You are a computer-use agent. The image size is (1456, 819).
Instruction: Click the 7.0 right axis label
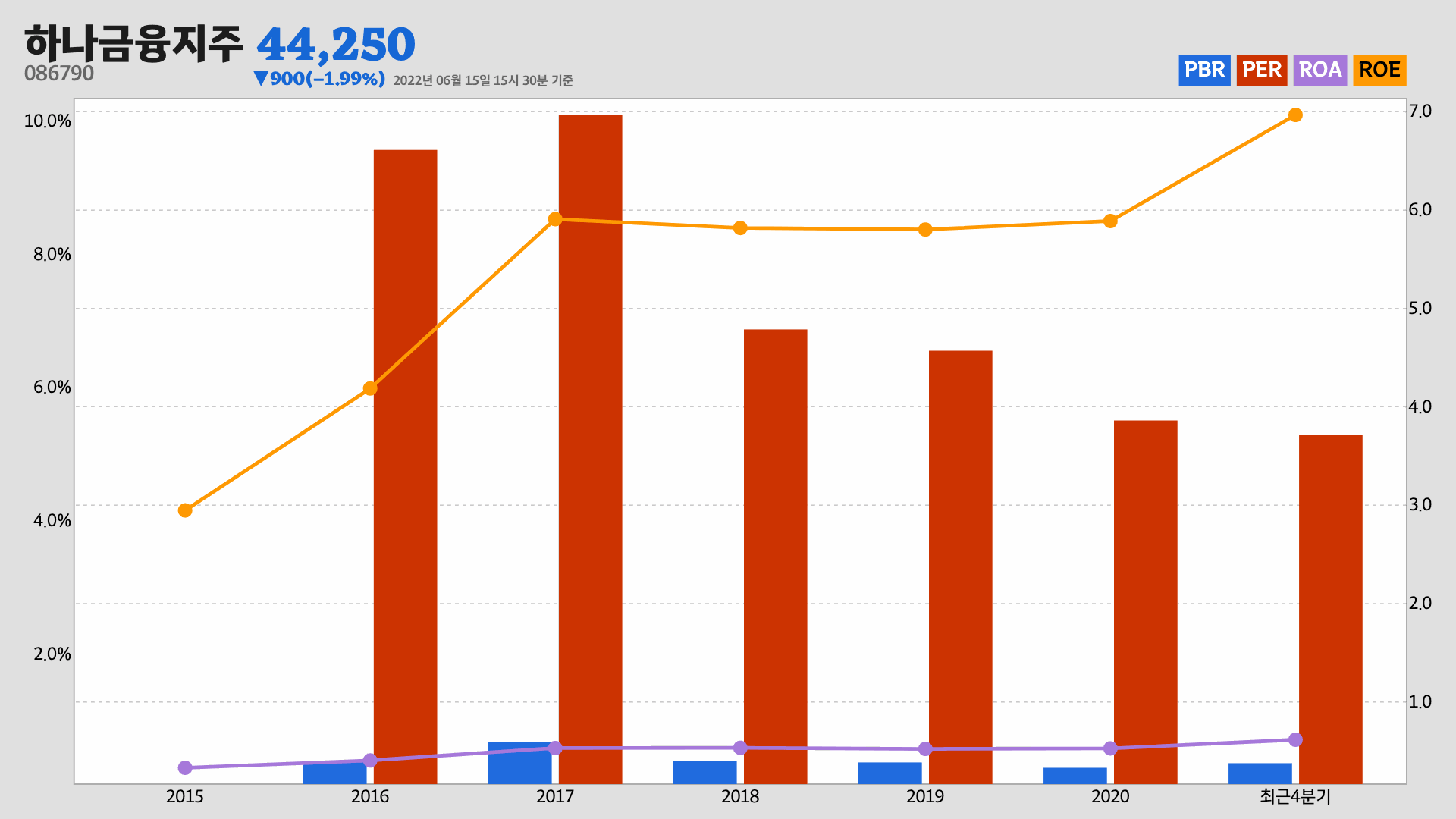1420,111
